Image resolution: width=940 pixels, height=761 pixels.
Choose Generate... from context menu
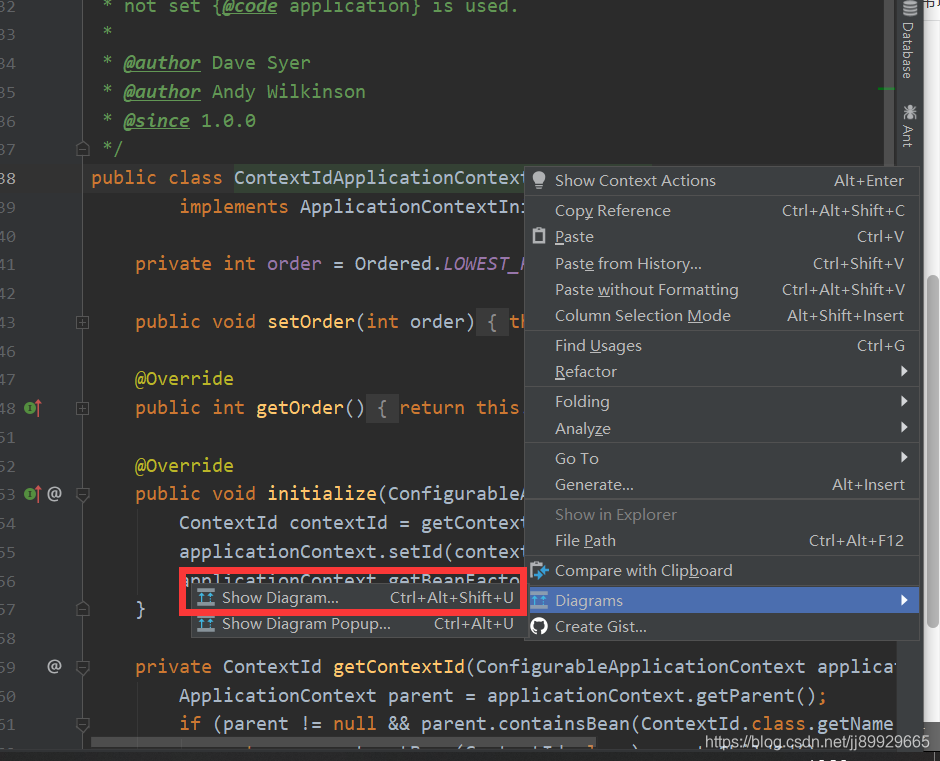(x=722, y=485)
